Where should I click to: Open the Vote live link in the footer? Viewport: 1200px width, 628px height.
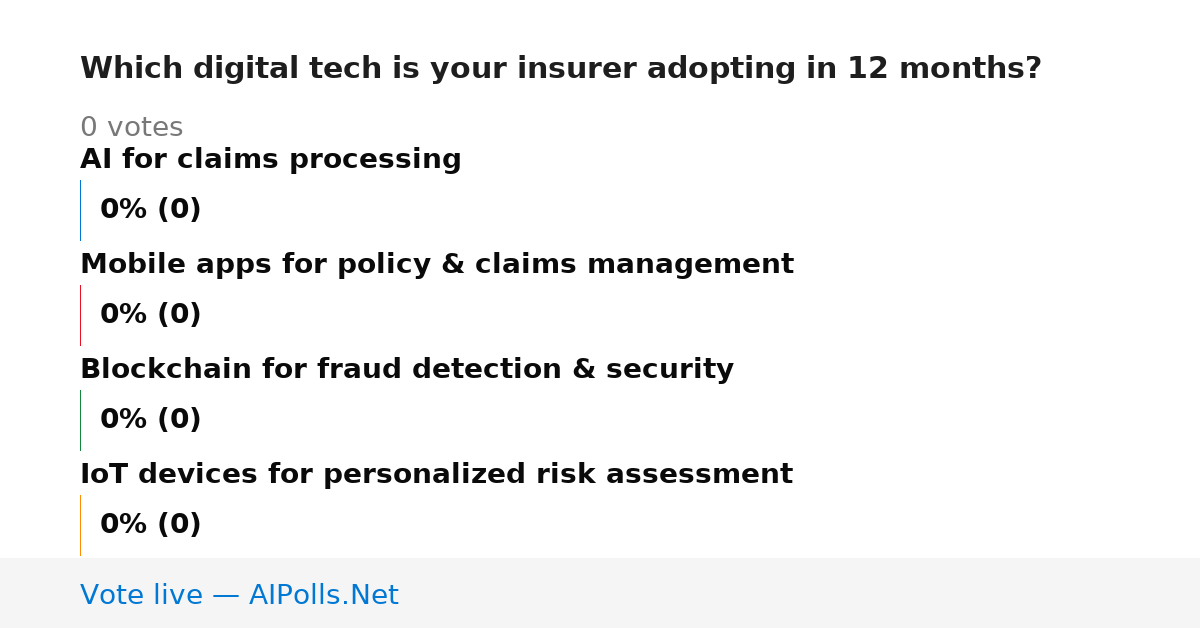coord(239,596)
